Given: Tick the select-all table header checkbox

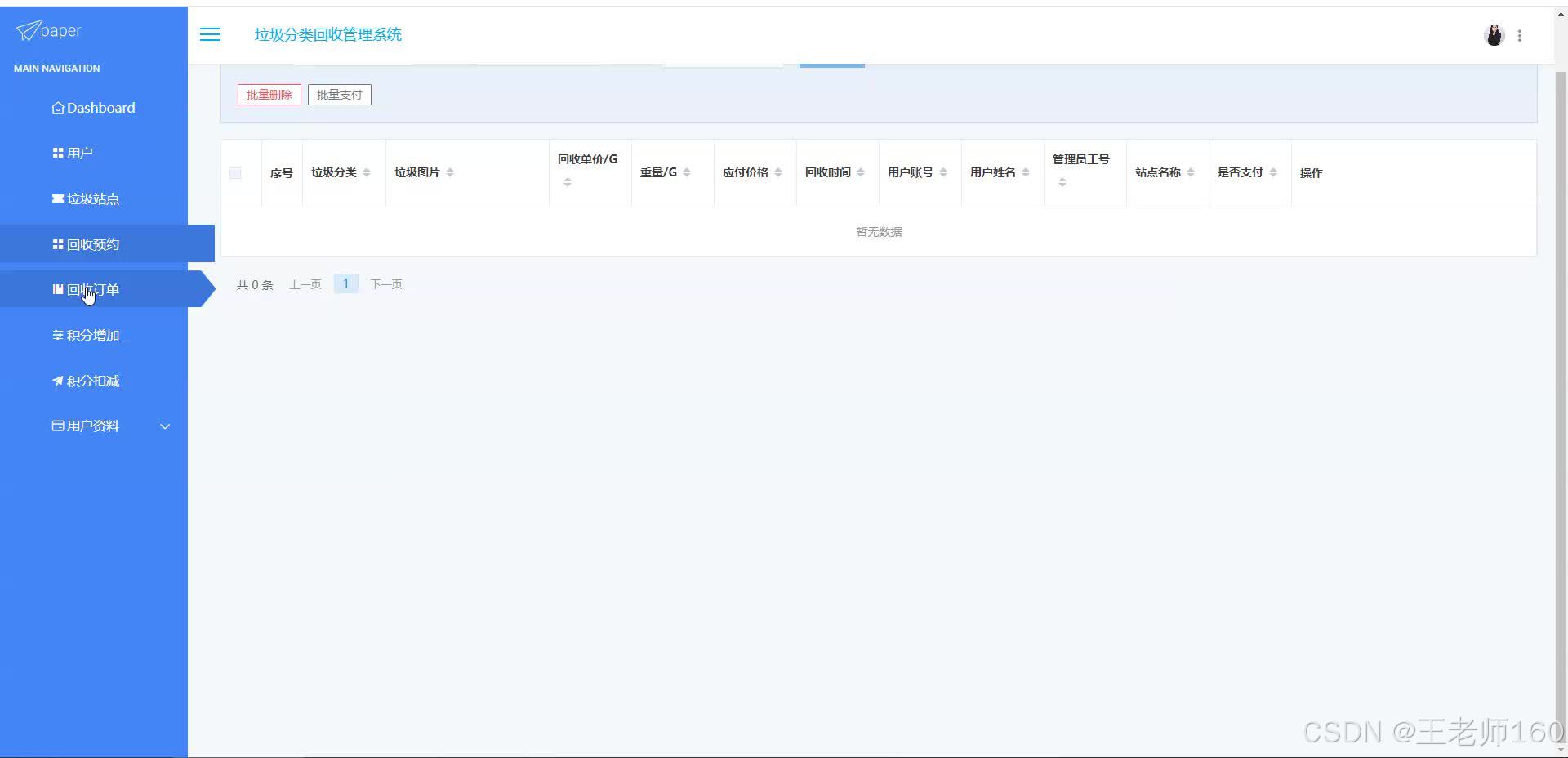Looking at the screenshot, I should point(235,173).
